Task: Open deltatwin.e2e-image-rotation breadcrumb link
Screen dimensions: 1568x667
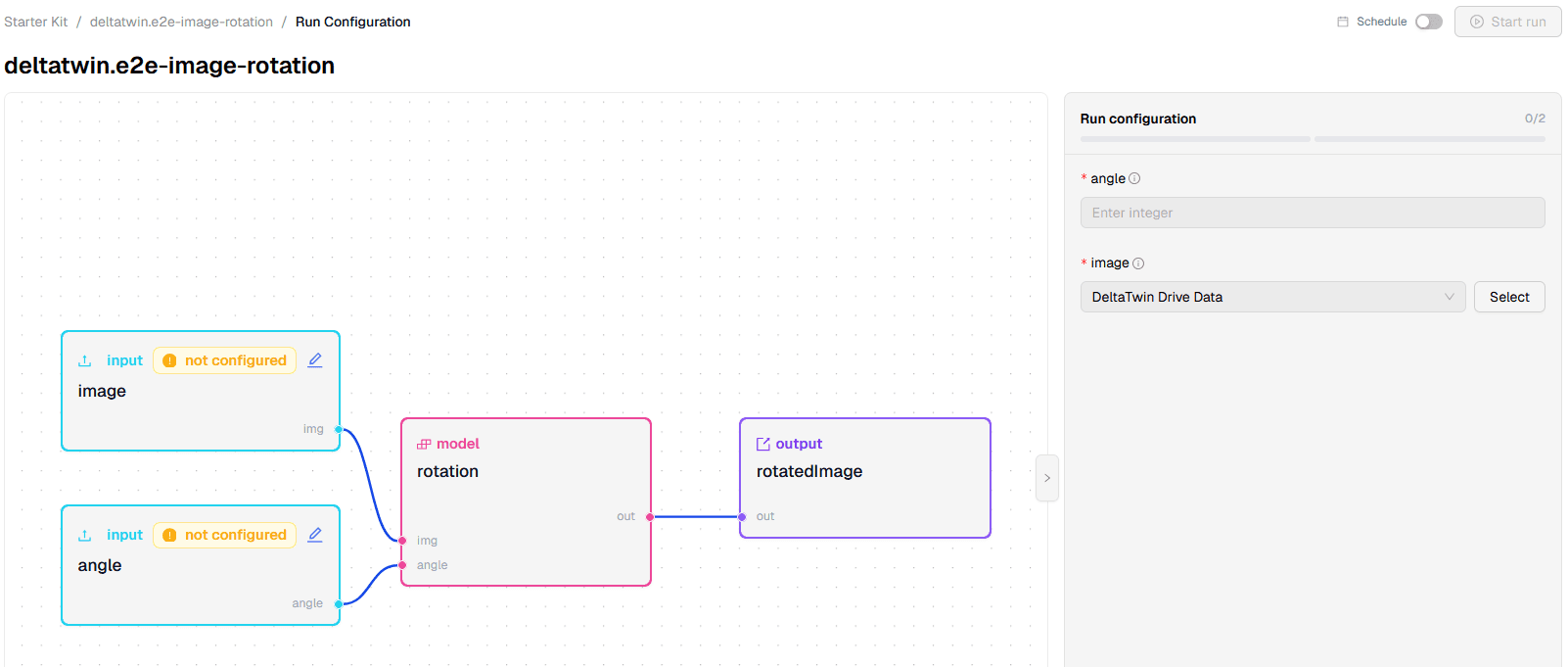Action: point(181,22)
